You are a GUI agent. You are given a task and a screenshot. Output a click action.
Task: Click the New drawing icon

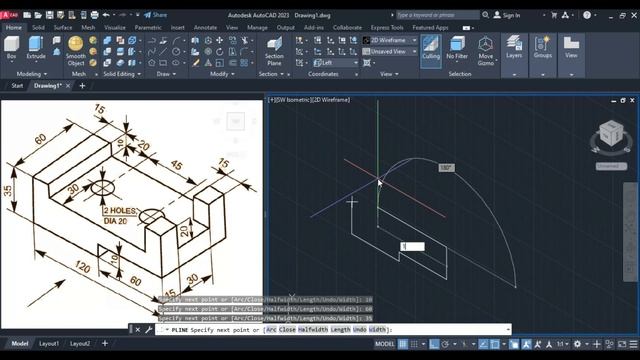click(x=27, y=15)
